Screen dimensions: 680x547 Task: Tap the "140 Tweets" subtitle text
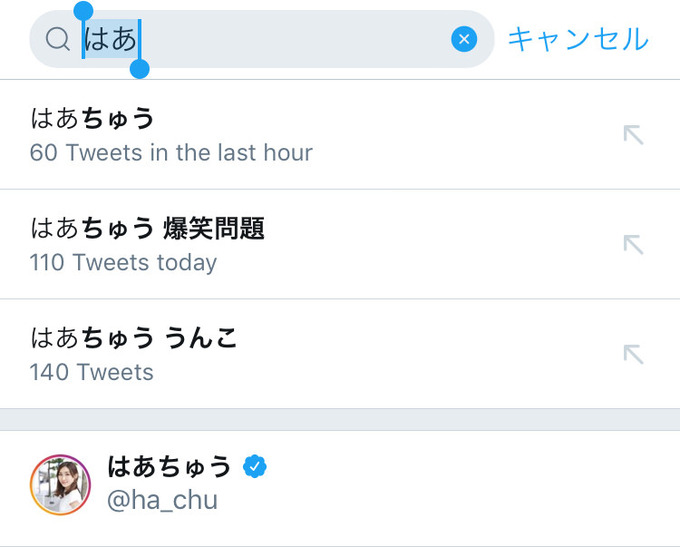click(92, 372)
